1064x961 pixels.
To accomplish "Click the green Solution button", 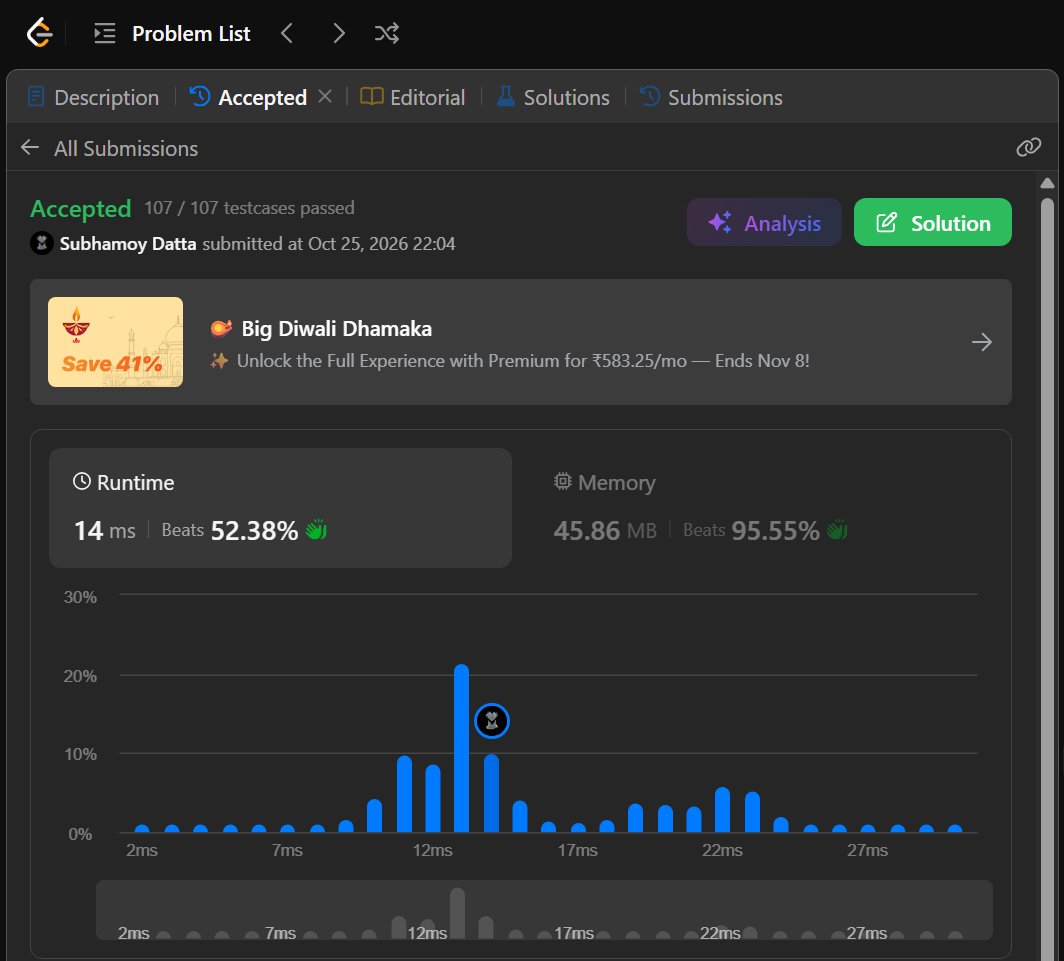I will (x=932, y=223).
